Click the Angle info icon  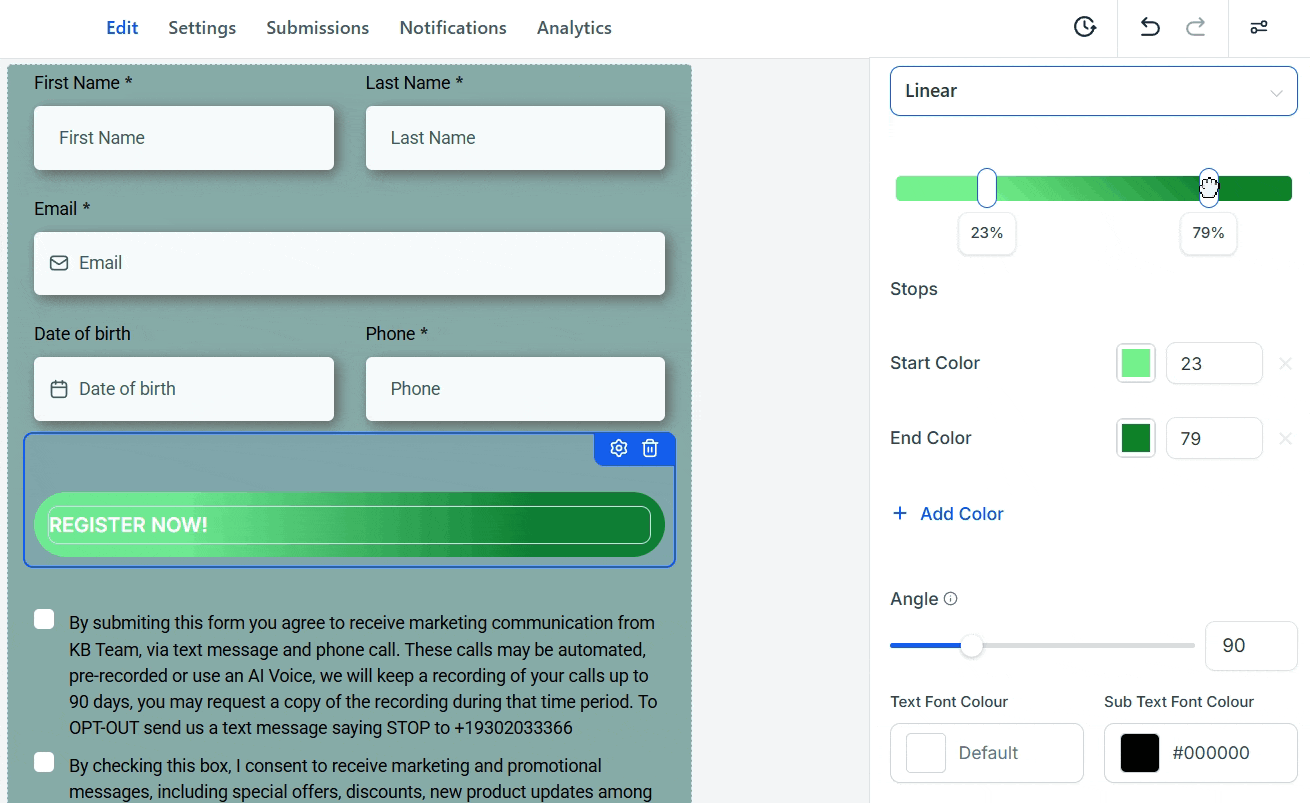951,599
